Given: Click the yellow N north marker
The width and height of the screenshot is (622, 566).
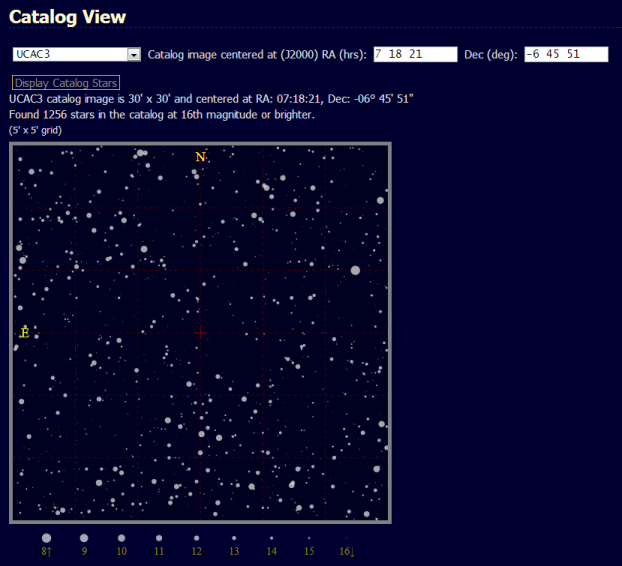Looking at the screenshot, I should tap(200, 157).
